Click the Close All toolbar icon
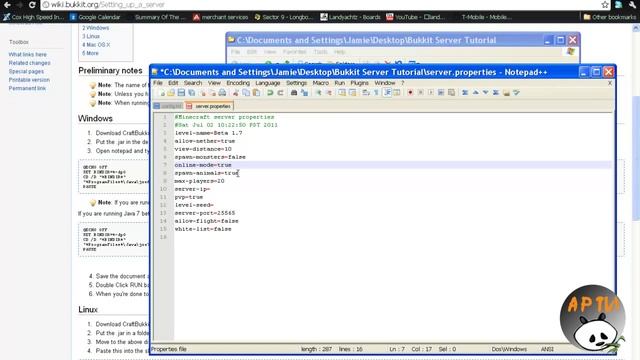Viewport: 640px width, 360px height. click(x=213, y=93)
